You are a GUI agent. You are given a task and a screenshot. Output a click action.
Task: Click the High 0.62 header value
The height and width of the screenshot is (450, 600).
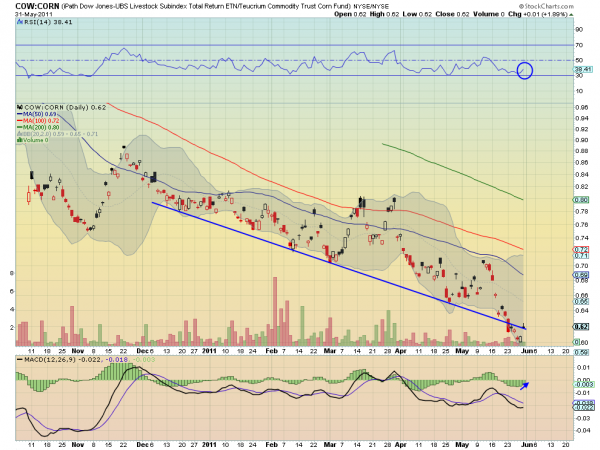tap(384, 14)
